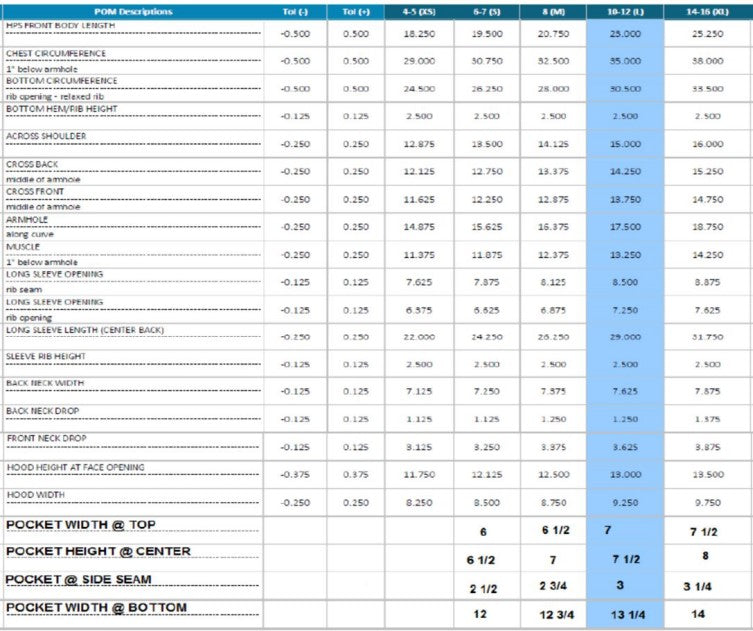753x631 pixels.
Task: Select the highlighted 10-12 (L) column header
Action: click(624, 12)
